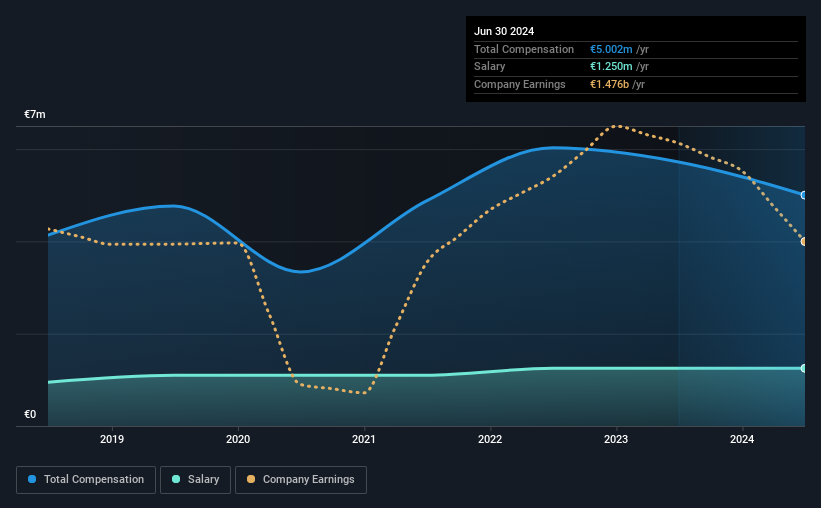The width and height of the screenshot is (821, 508).
Task: Click the 2019 x-axis label
Action: 112,439
